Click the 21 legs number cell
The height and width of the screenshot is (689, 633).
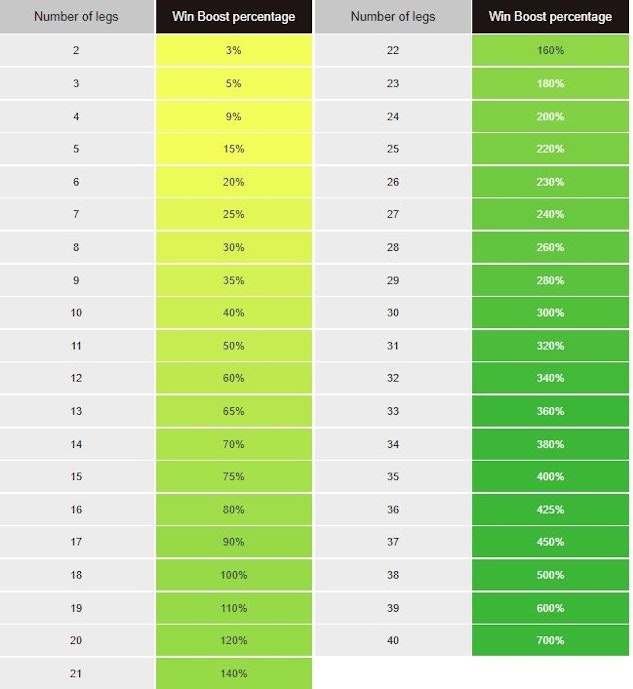77,673
